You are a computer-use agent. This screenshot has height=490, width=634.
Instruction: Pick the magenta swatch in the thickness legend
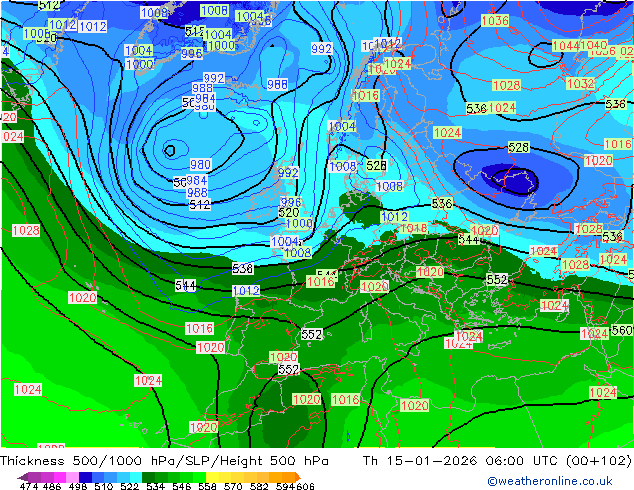point(60,477)
